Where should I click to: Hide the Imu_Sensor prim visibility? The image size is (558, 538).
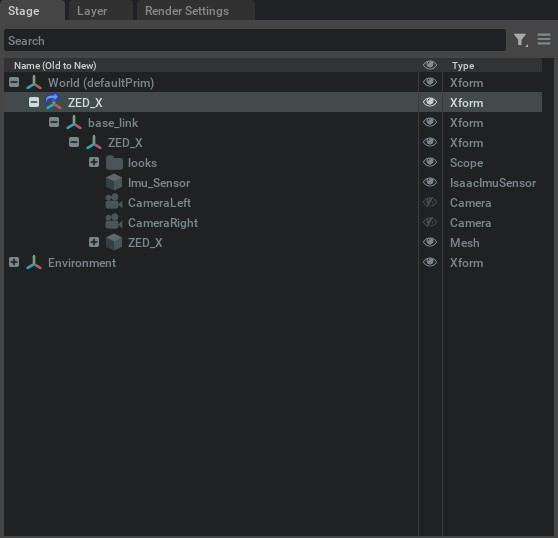[x=430, y=182]
